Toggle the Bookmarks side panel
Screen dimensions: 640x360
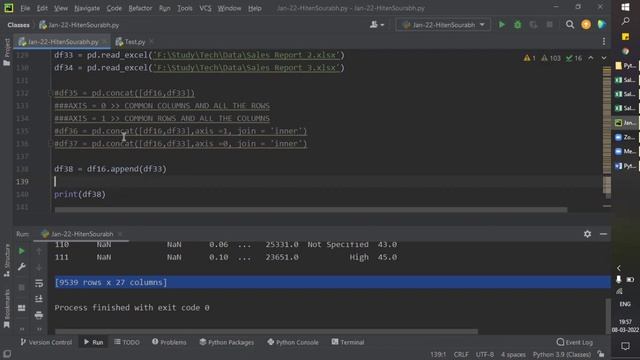pyautogui.click(x=7, y=308)
